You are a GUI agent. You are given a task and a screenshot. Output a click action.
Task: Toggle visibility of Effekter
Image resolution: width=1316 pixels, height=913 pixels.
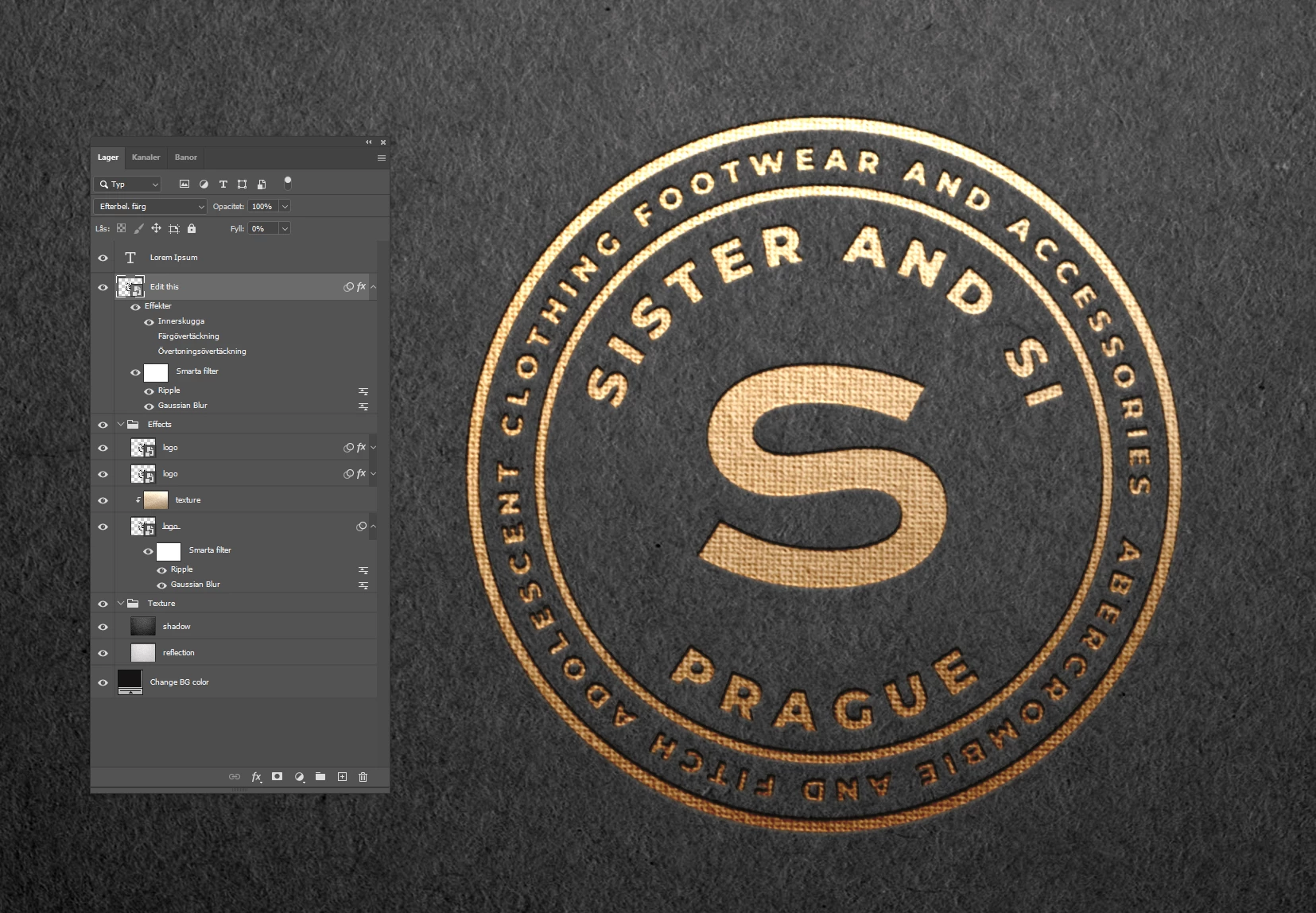click(135, 306)
